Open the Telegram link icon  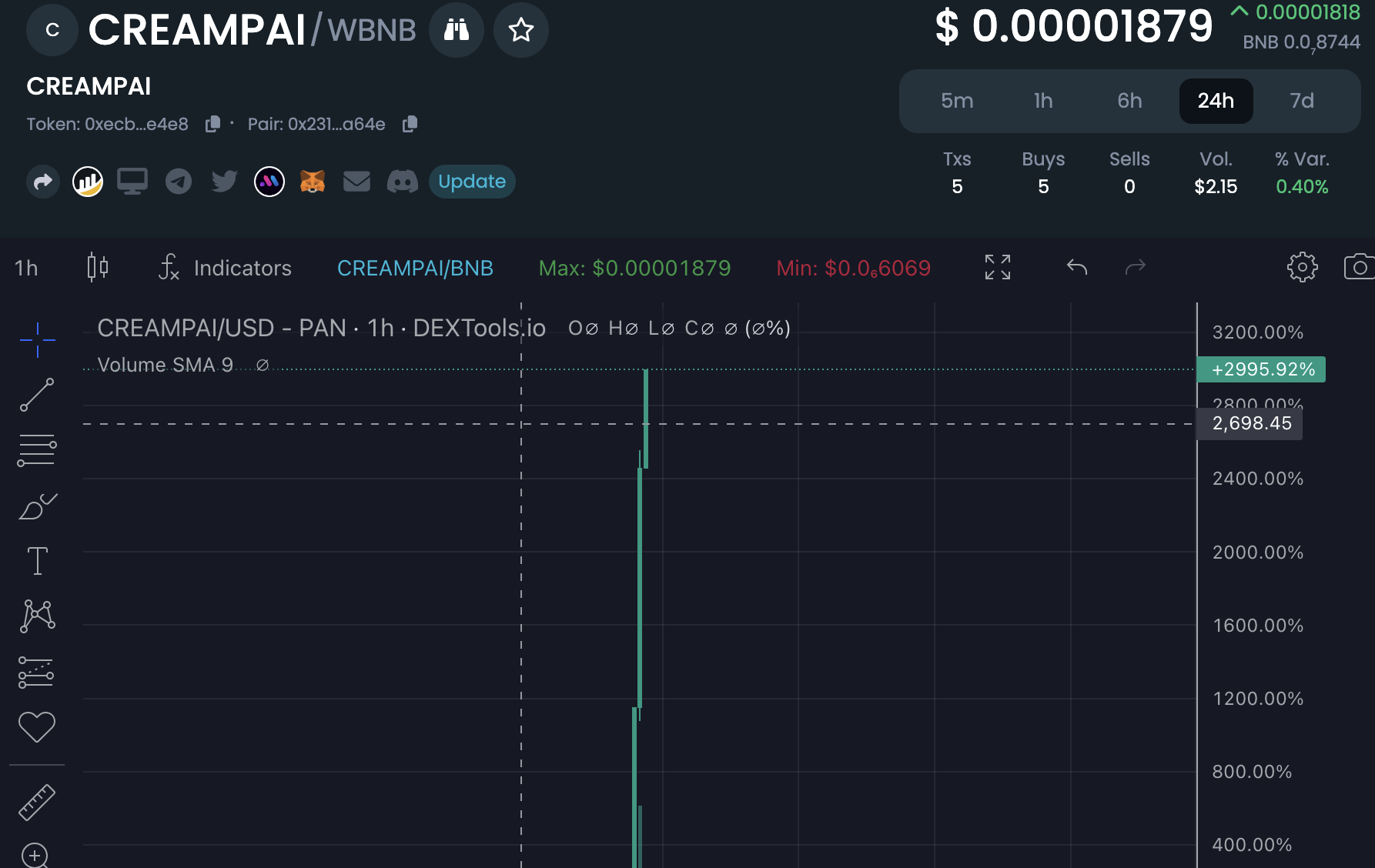coord(179,182)
